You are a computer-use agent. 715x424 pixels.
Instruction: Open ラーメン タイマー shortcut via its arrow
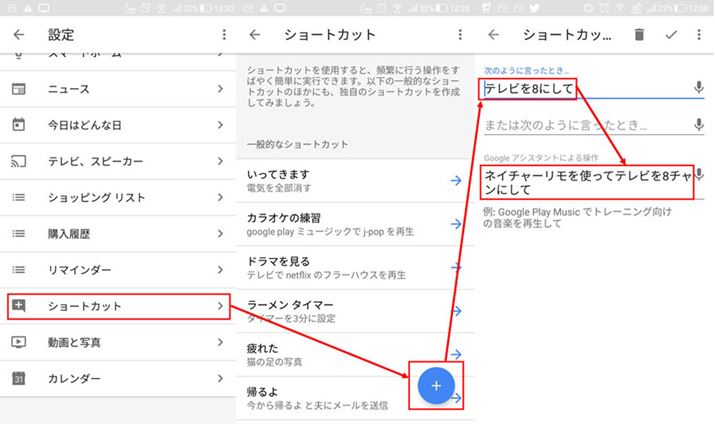click(456, 311)
